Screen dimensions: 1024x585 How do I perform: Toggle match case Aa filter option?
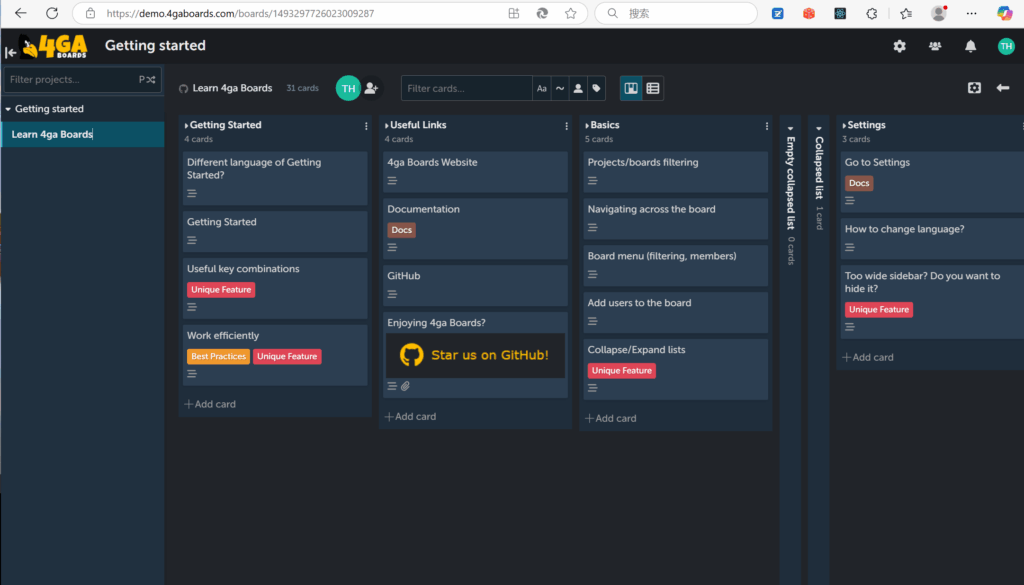541,88
